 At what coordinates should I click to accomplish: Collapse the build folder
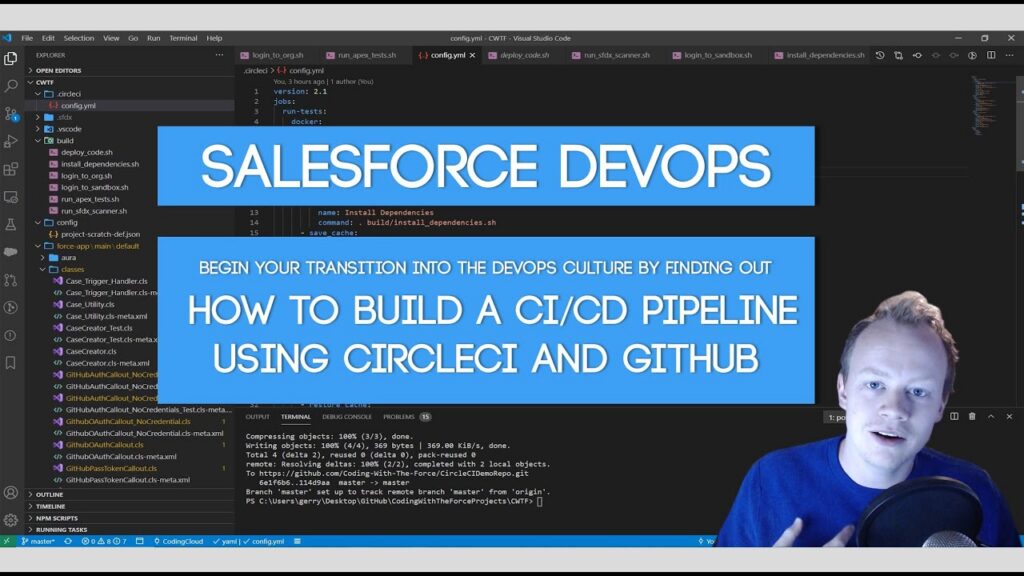65,140
